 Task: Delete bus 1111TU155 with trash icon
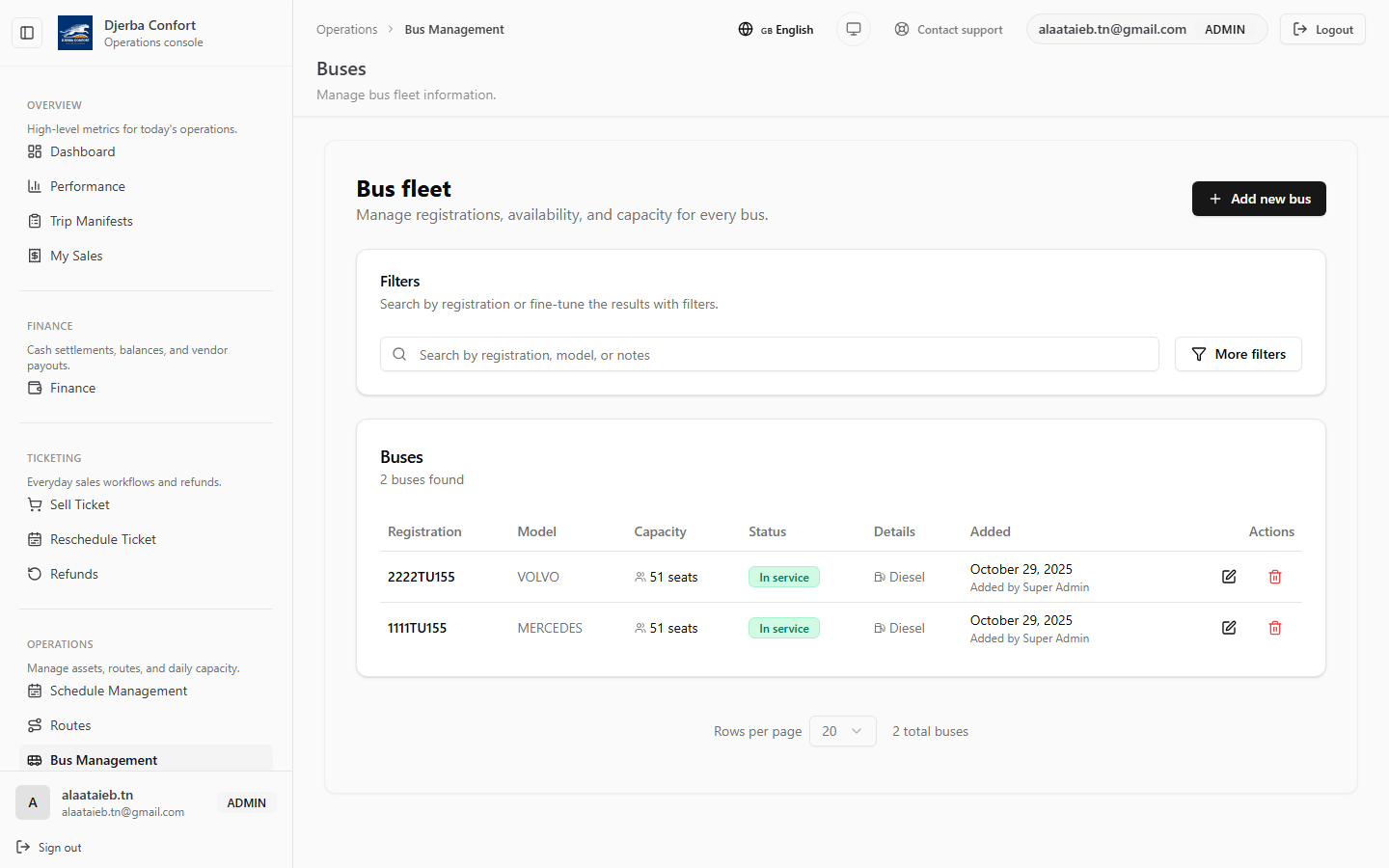coord(1275,628)
